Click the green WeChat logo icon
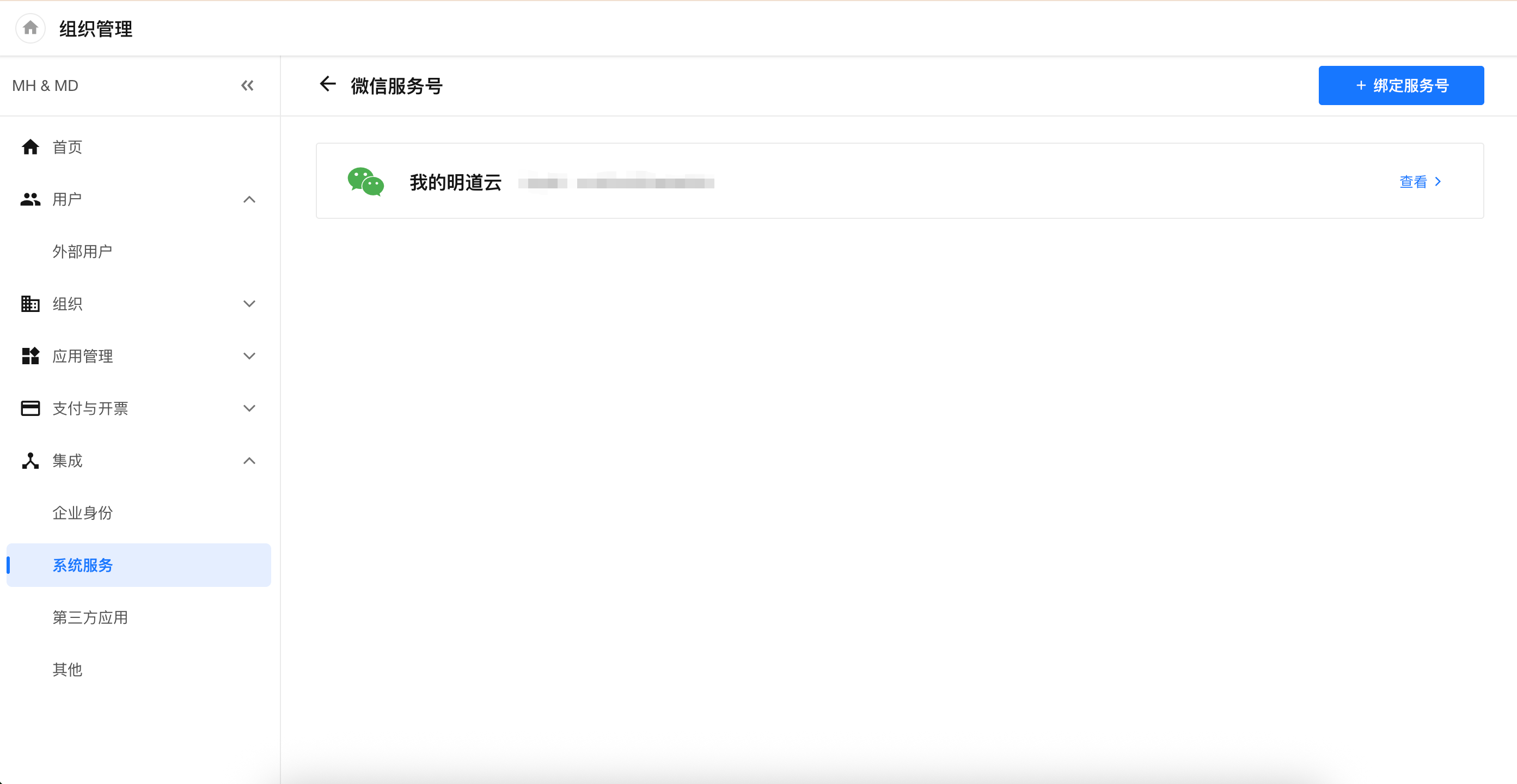 pos(366,181)
